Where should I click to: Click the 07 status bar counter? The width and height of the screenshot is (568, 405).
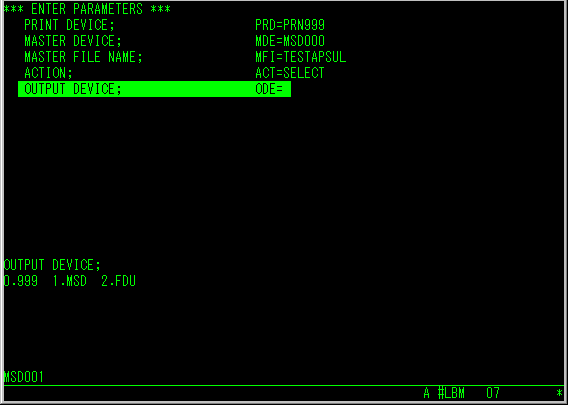tap(493, 393)
